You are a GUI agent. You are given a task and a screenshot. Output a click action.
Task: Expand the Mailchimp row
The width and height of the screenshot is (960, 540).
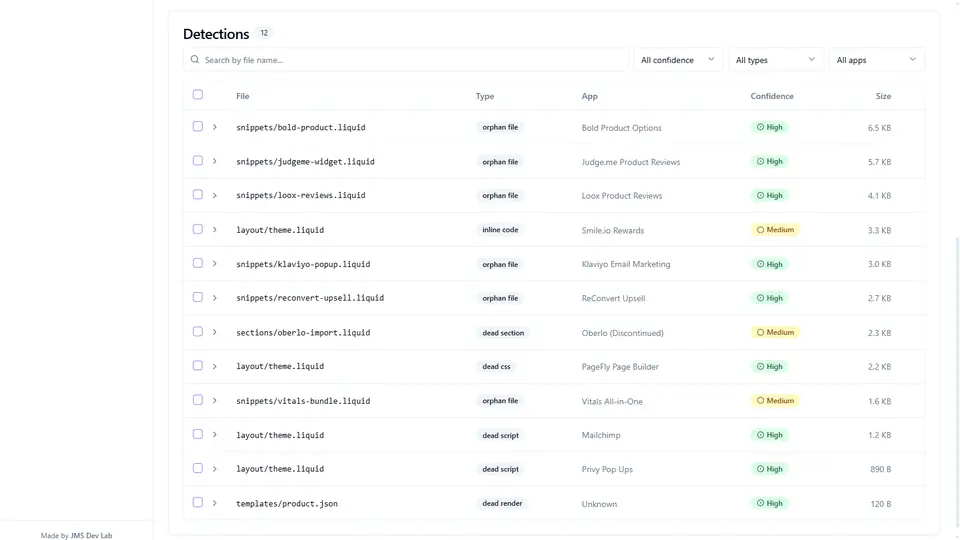tap(215, 435)
